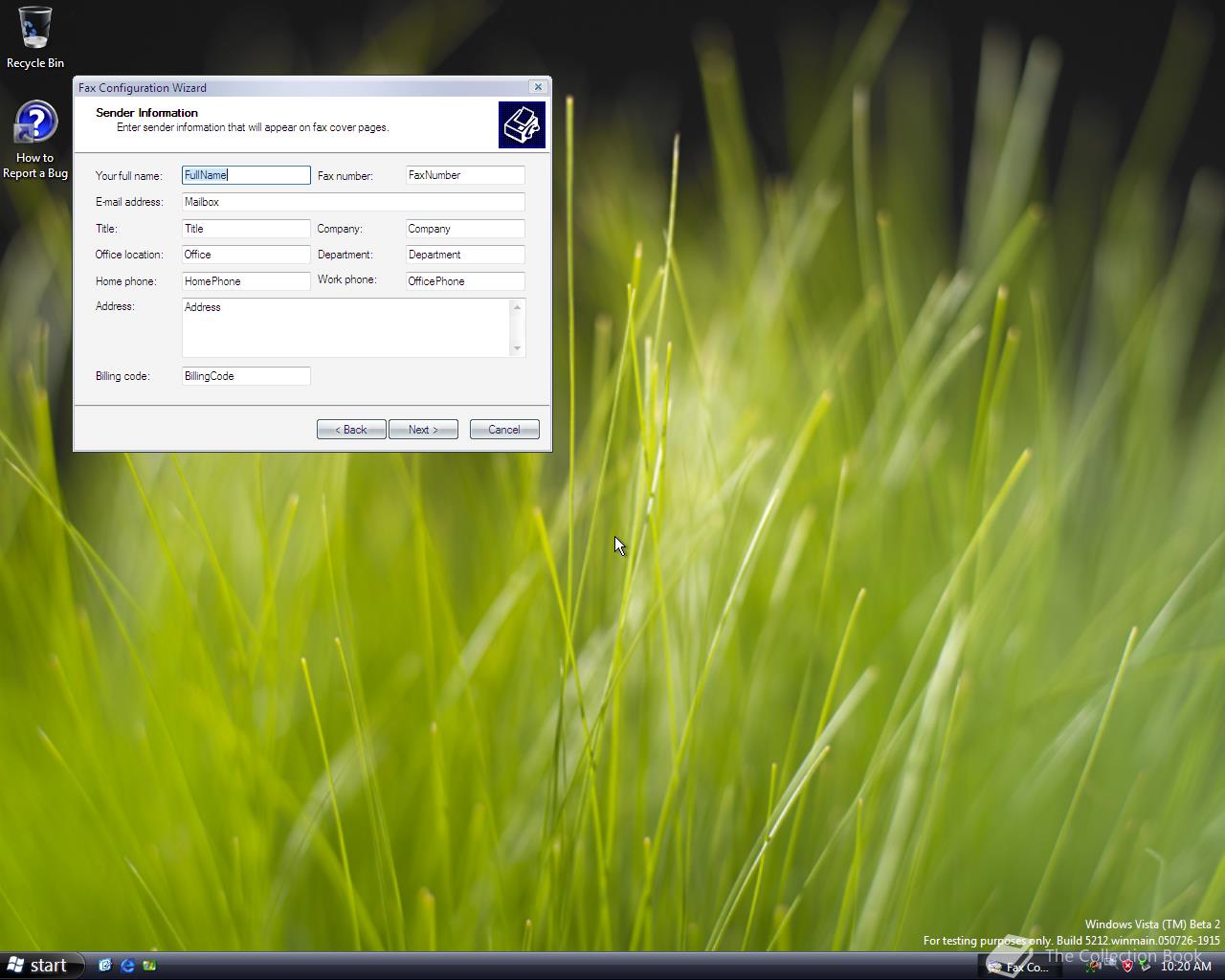This screenshot has width=1225, height=980.
Task: Click the Address box scroll up arrow
Action: 518,307
